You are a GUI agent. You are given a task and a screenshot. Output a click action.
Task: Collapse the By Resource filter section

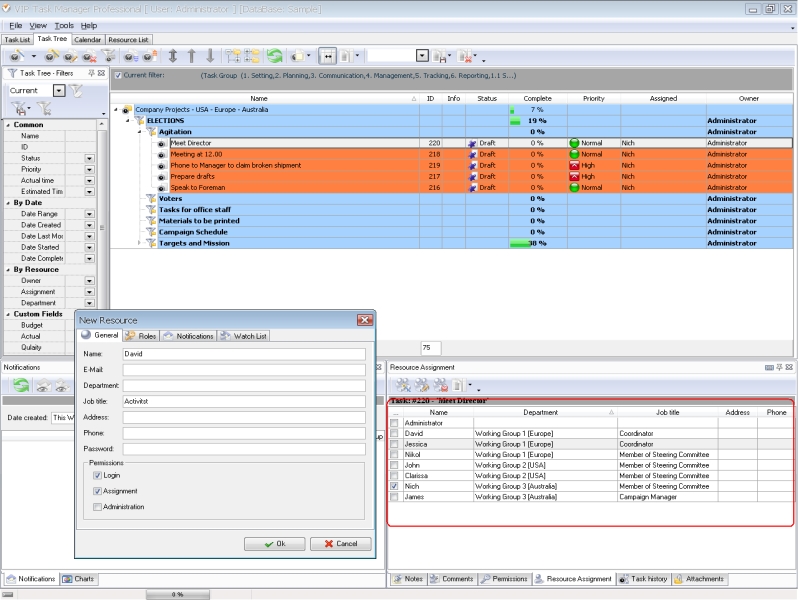pos(8,270)
